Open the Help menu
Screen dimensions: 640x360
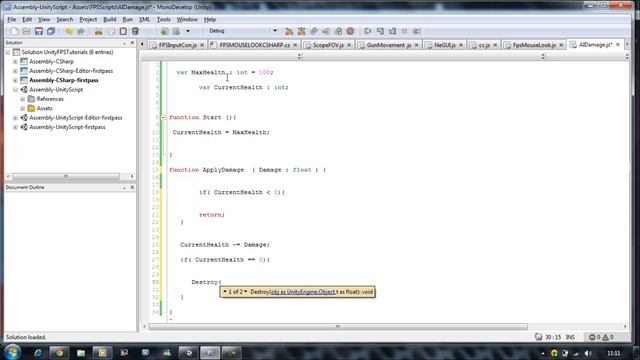click(x=210, y=19)
